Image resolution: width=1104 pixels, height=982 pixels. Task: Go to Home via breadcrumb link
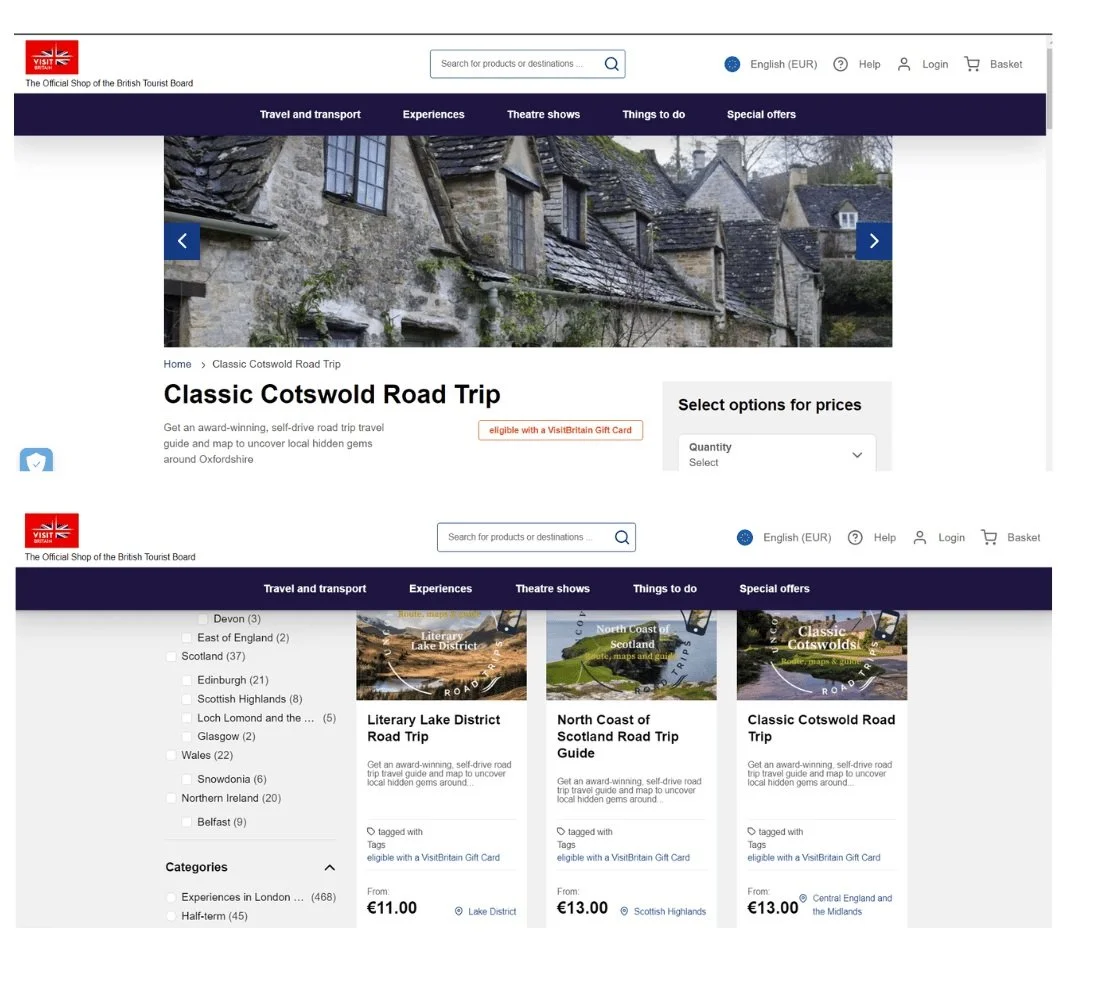177,364
